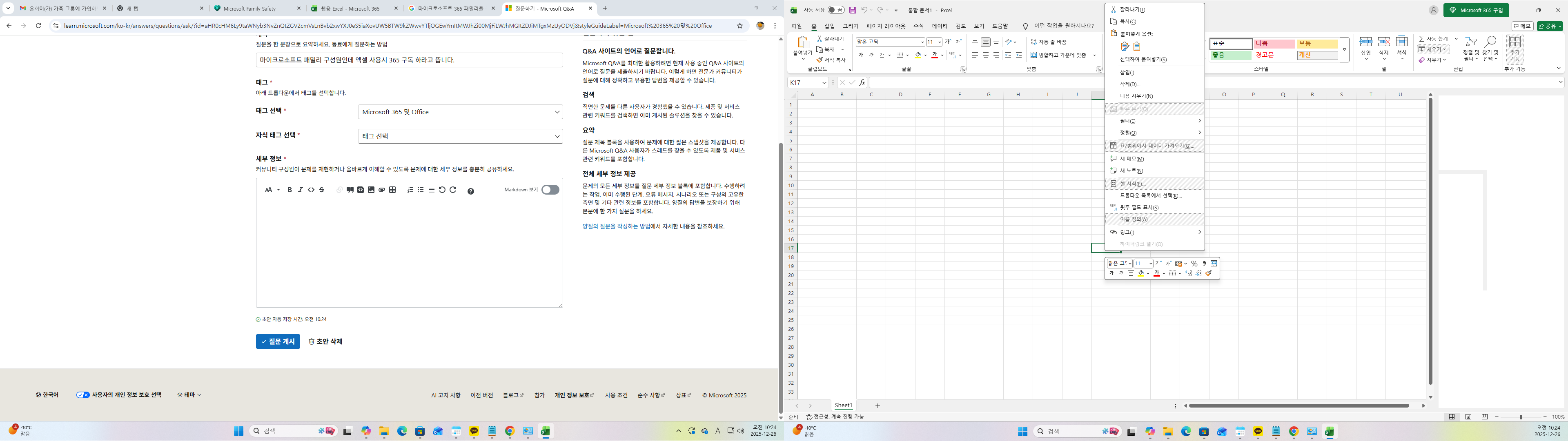
Task: Apply italic in the question editor toolbar
Action: [x=300, y=190]
